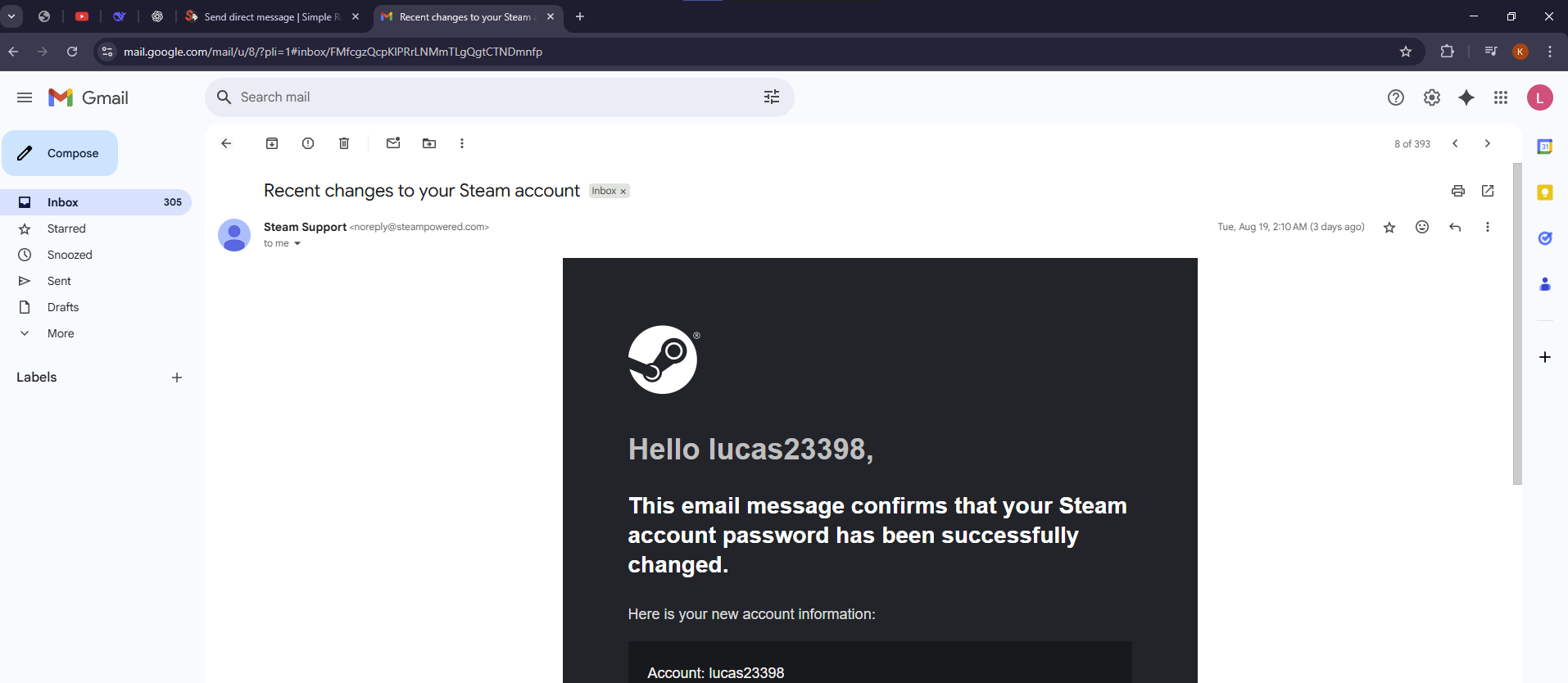Open pinned ChatGPT tab
The image size is (1568, 683).
157,16
